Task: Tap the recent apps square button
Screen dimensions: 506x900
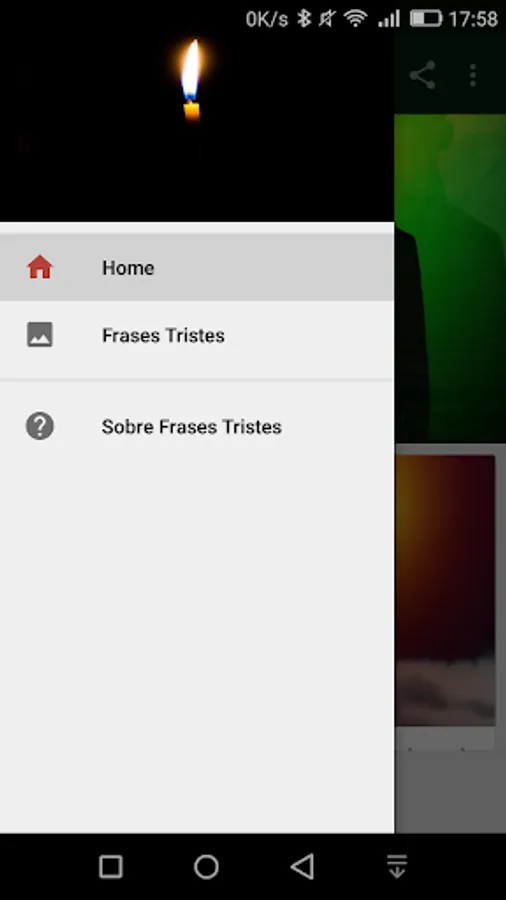Action: click(111, 866)
